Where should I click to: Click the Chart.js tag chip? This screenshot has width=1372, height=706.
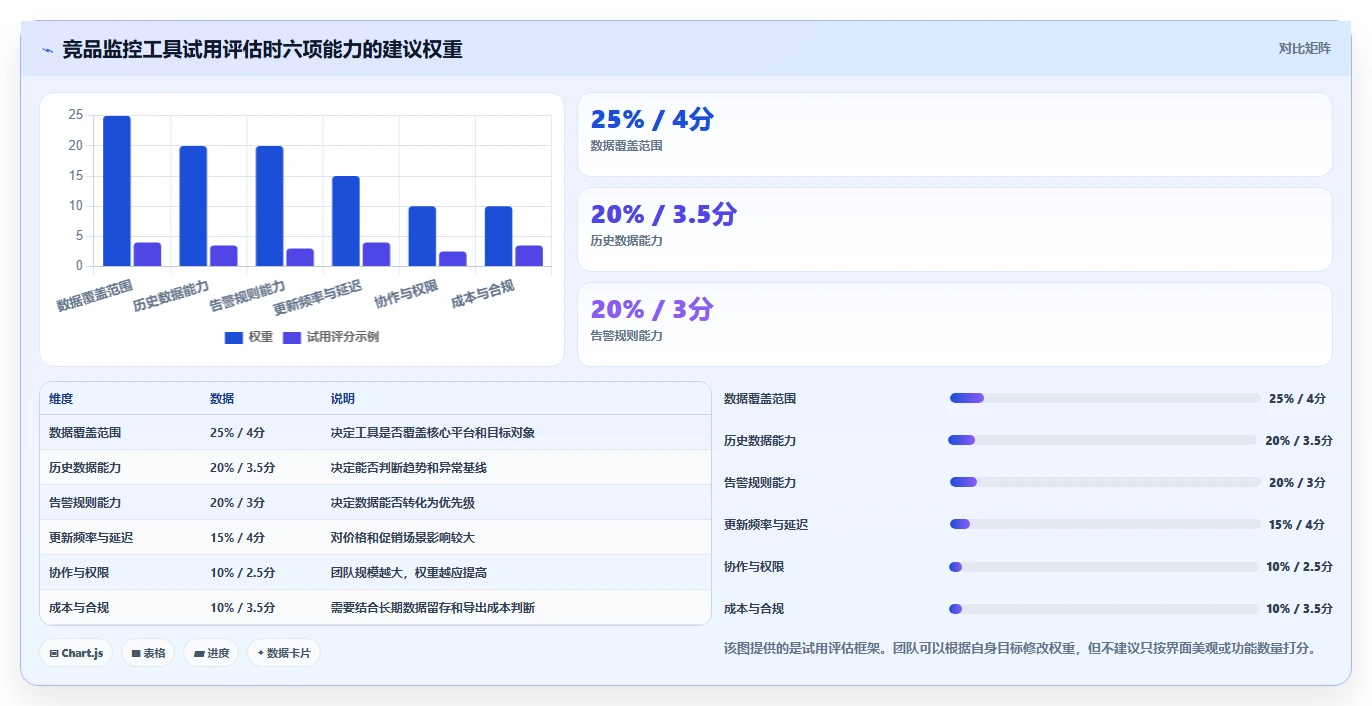click(77, 653)
